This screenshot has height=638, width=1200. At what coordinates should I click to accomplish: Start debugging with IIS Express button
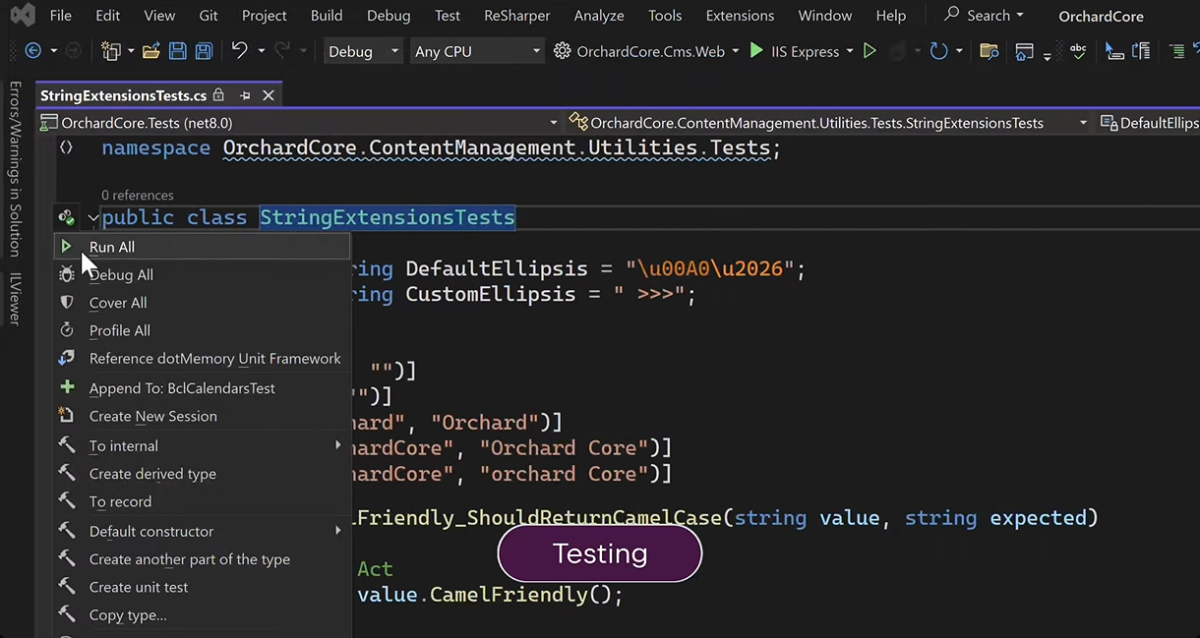click(x=795, y=51)
